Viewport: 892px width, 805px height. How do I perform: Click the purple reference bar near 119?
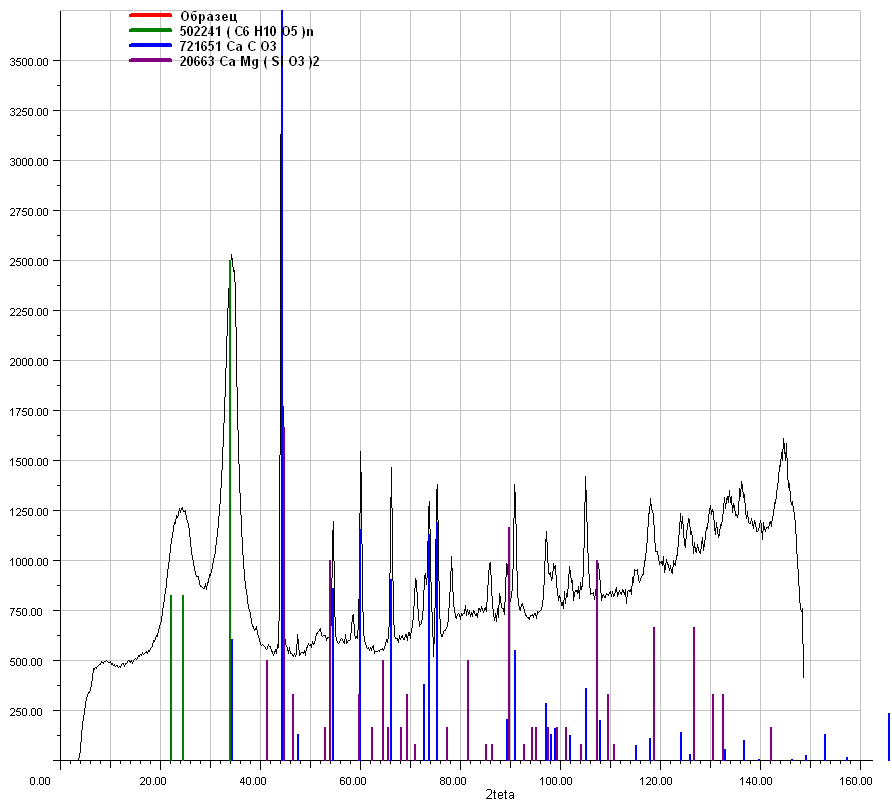coord(654,693)
